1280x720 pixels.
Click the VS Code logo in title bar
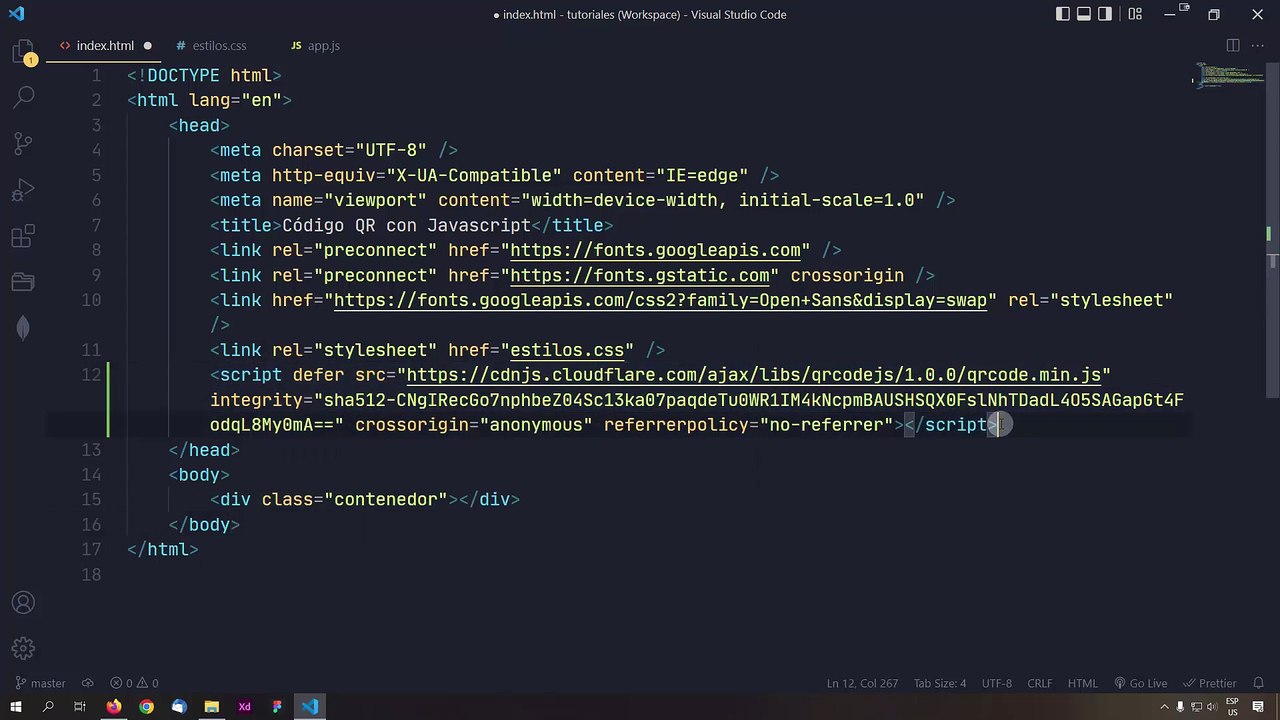pyautogui.click(x=16, y=14)
